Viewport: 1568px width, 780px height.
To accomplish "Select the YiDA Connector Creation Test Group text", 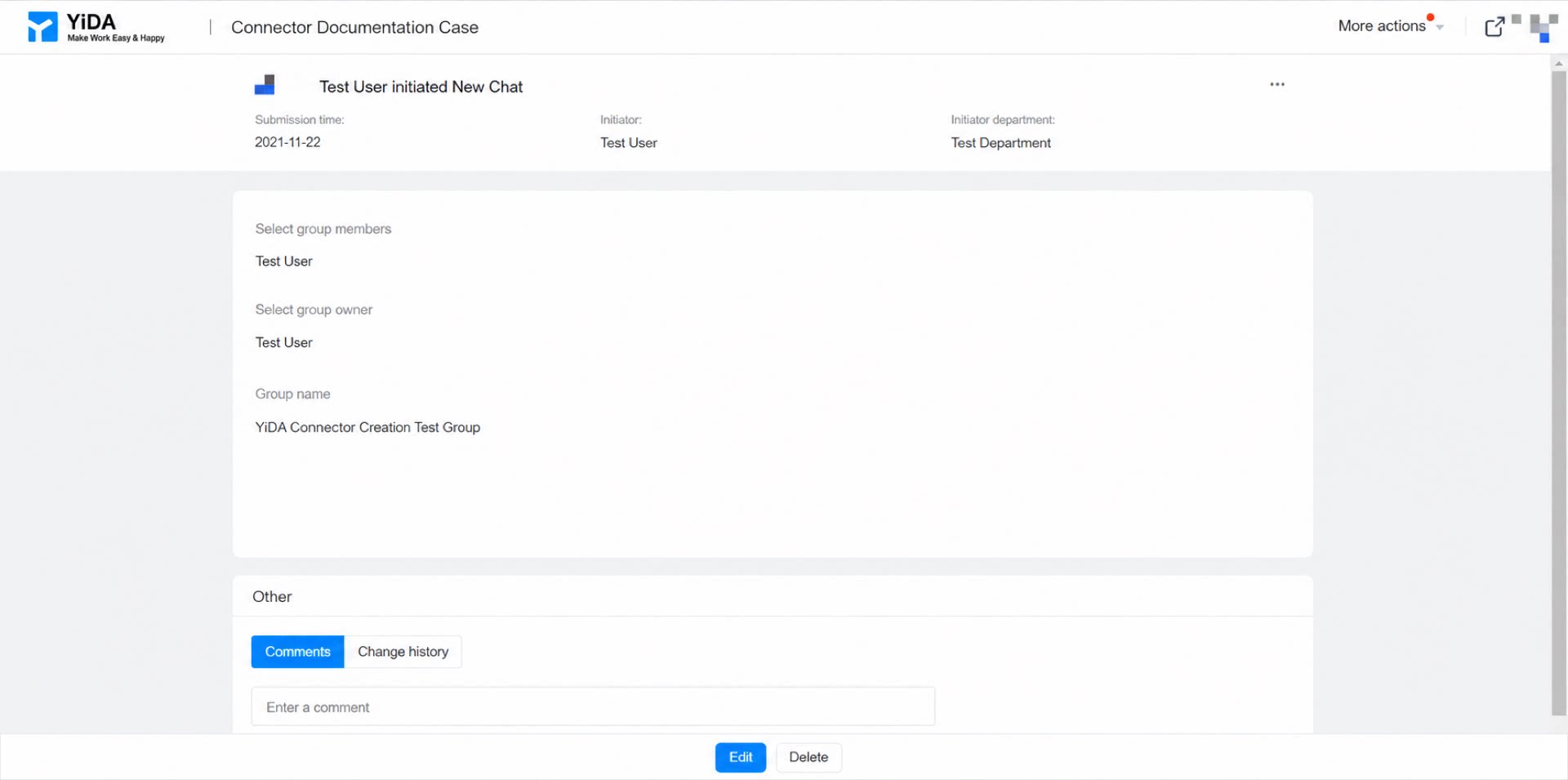I will click(x=367, y=427).
